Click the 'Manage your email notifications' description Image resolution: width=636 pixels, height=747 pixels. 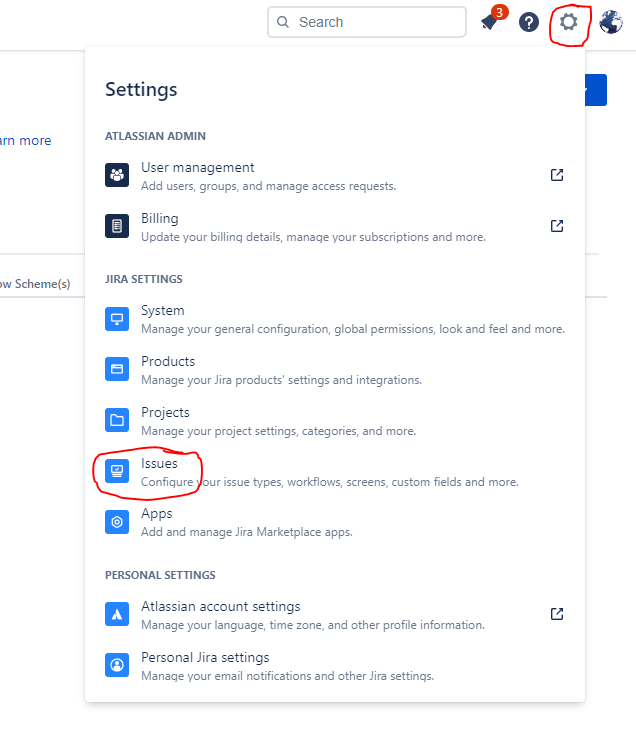click(288, 676)
